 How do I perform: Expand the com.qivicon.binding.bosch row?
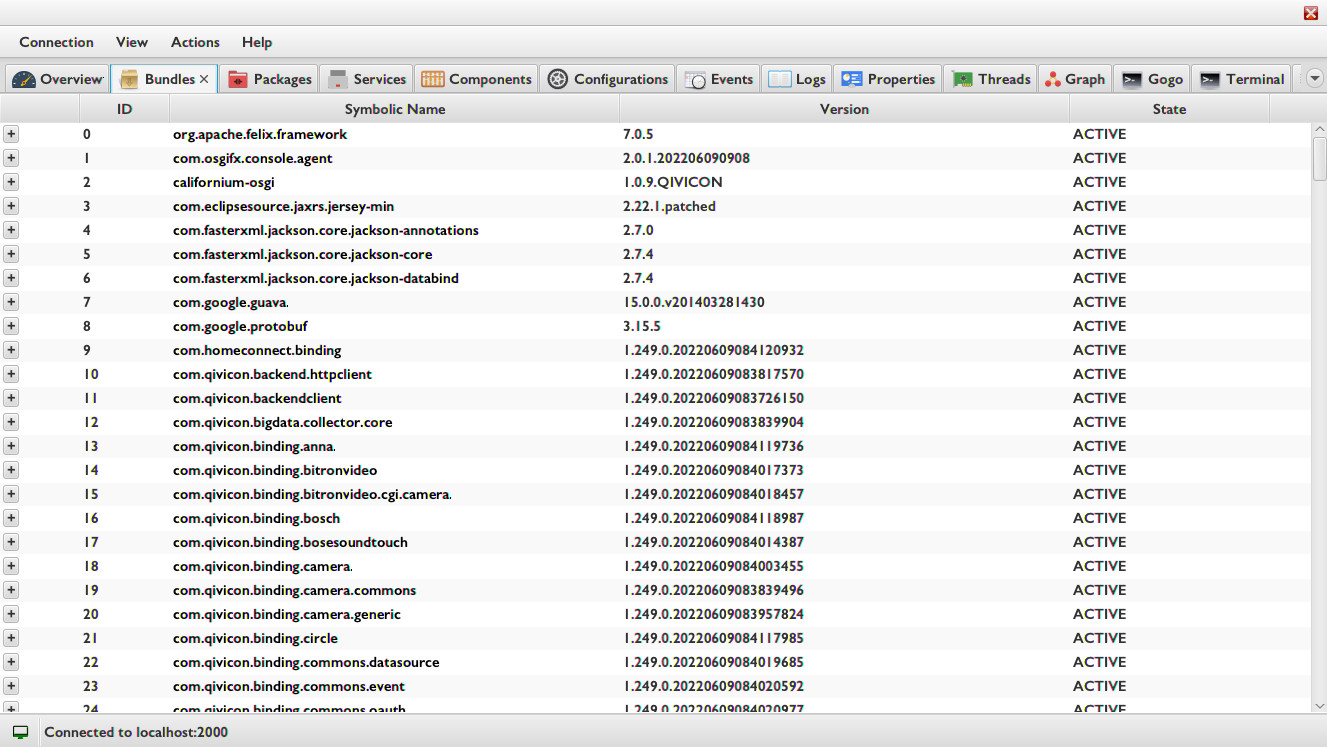pyautogui.click(x=11, y=518)
